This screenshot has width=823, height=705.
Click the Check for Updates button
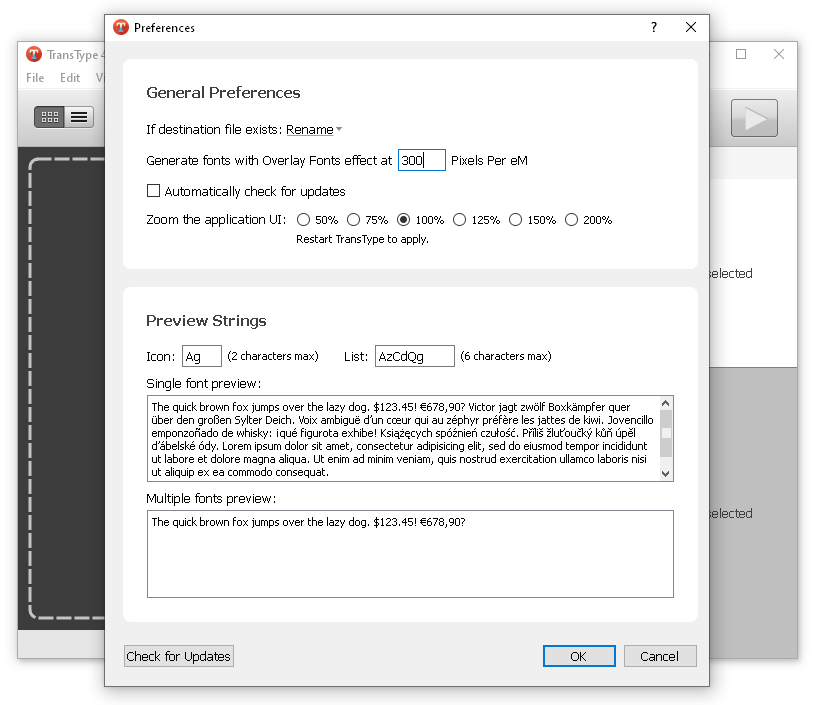(179, 656)
